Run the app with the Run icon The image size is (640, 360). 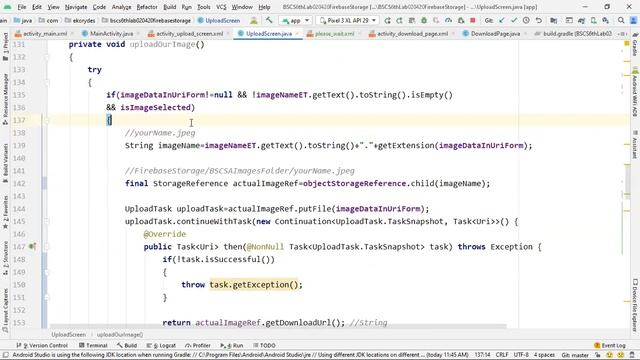[x=387, y=20]
